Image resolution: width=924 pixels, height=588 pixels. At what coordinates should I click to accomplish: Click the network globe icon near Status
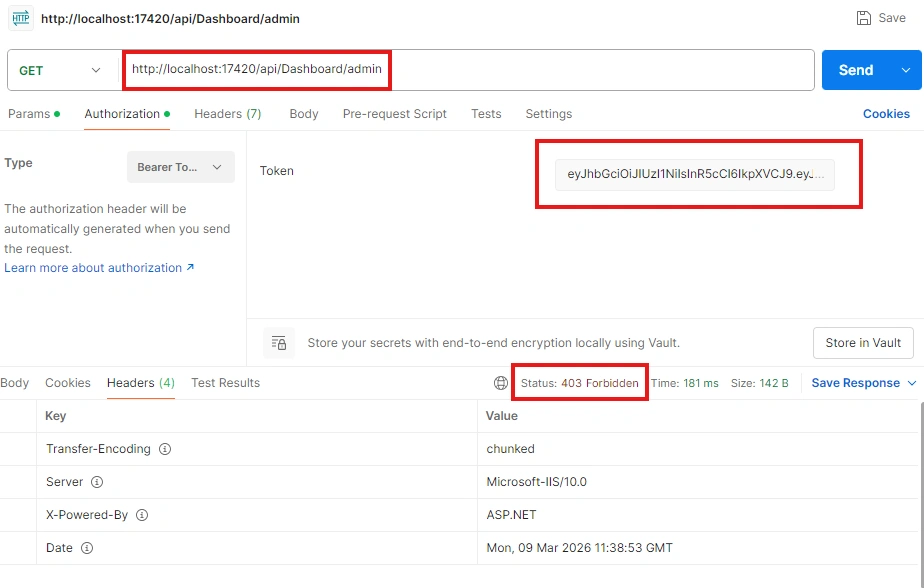pos(500,383)
